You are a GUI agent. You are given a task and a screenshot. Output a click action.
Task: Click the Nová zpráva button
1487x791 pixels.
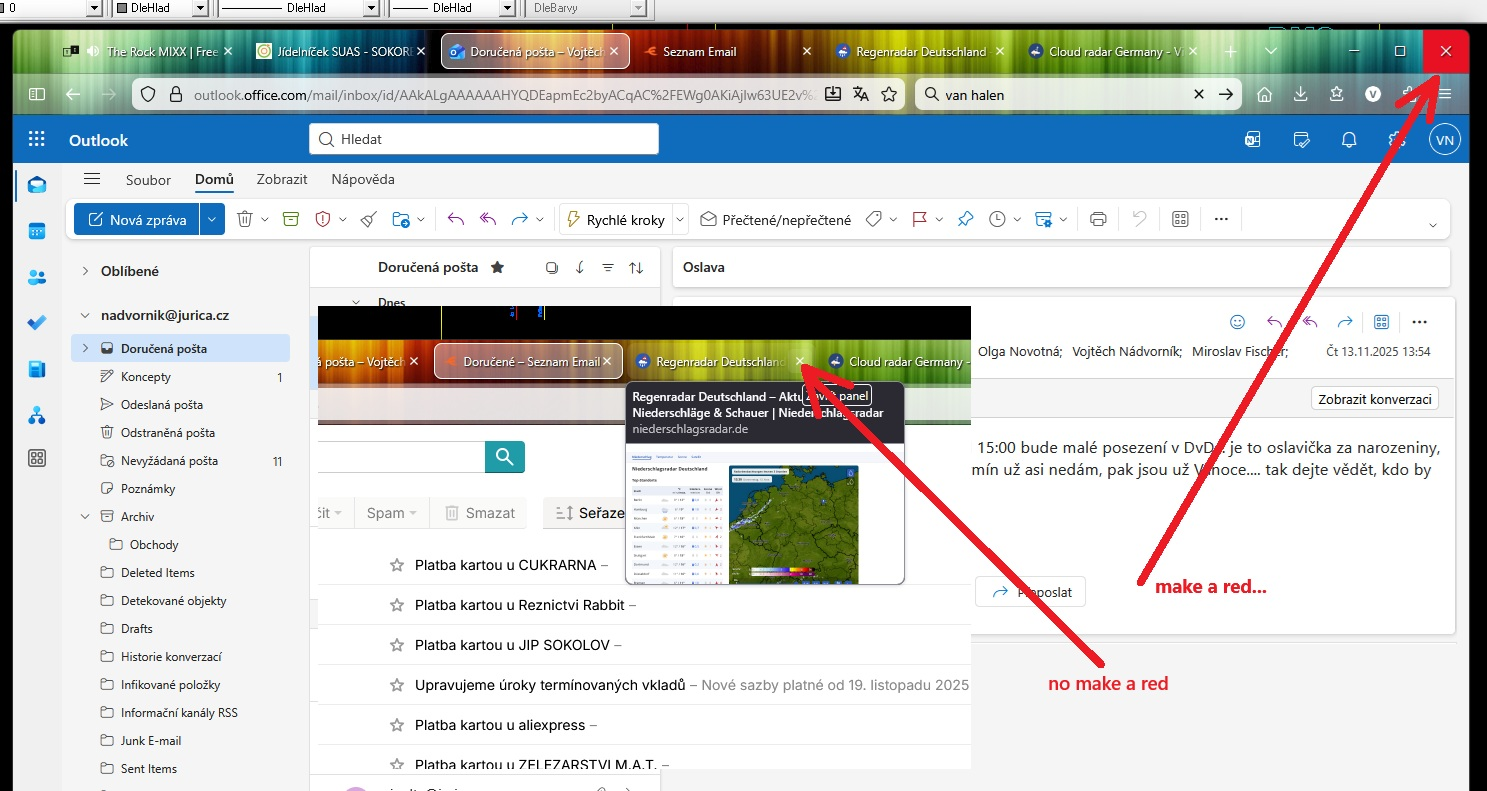point(137,219)
